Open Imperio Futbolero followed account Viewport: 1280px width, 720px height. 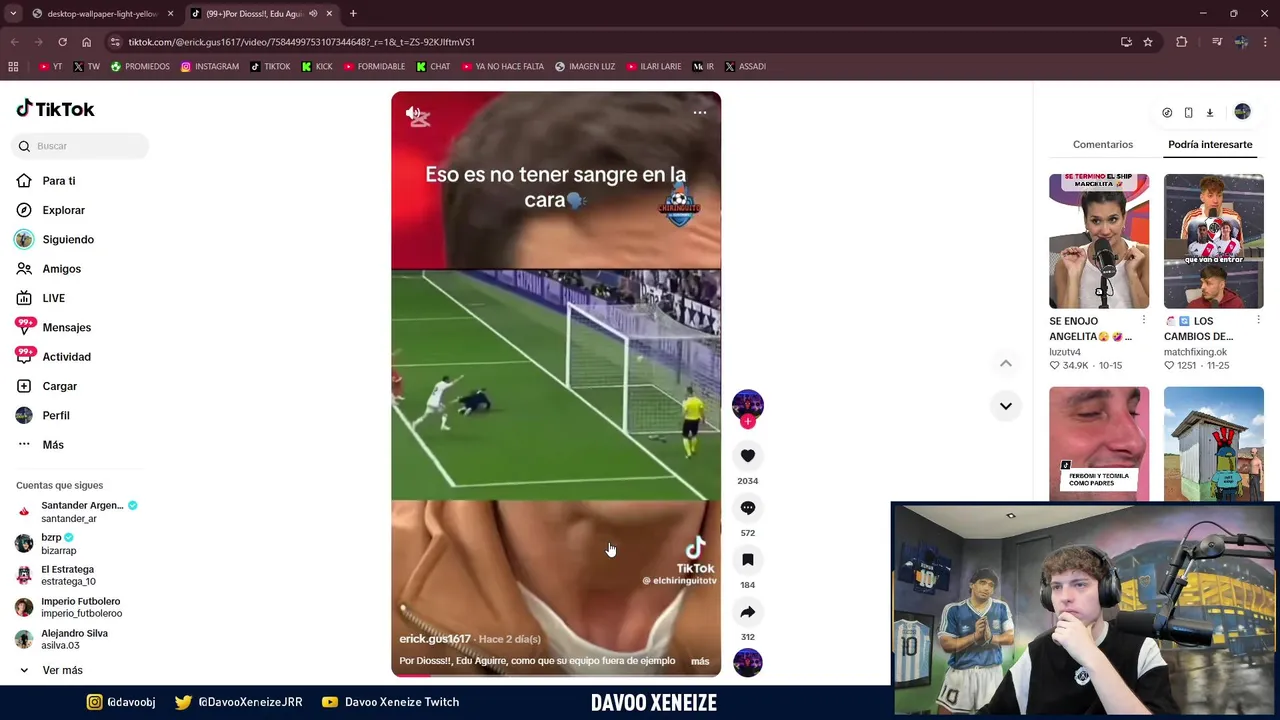click(69, 607)
